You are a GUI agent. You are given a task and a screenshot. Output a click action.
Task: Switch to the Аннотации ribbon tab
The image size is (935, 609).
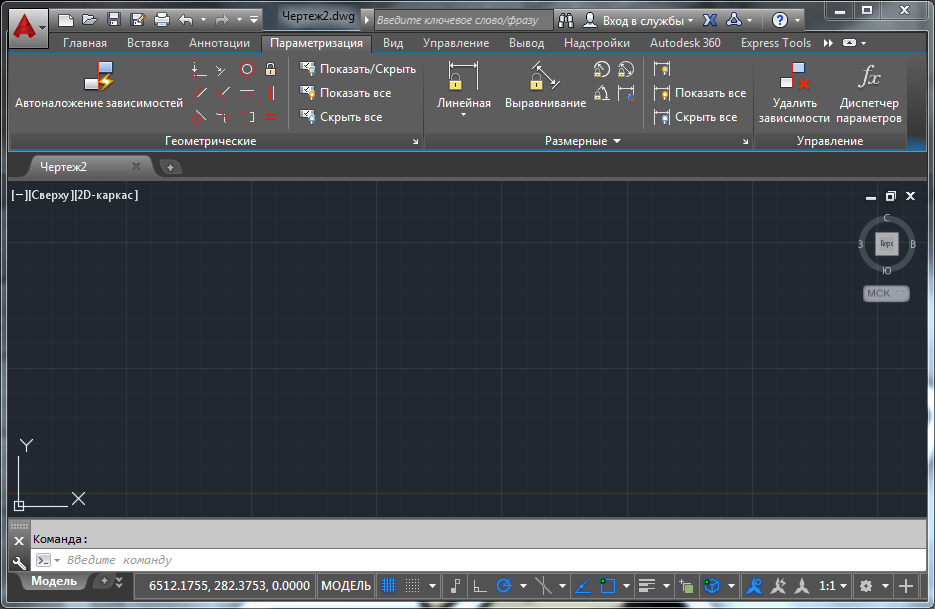tap(219, 43)
